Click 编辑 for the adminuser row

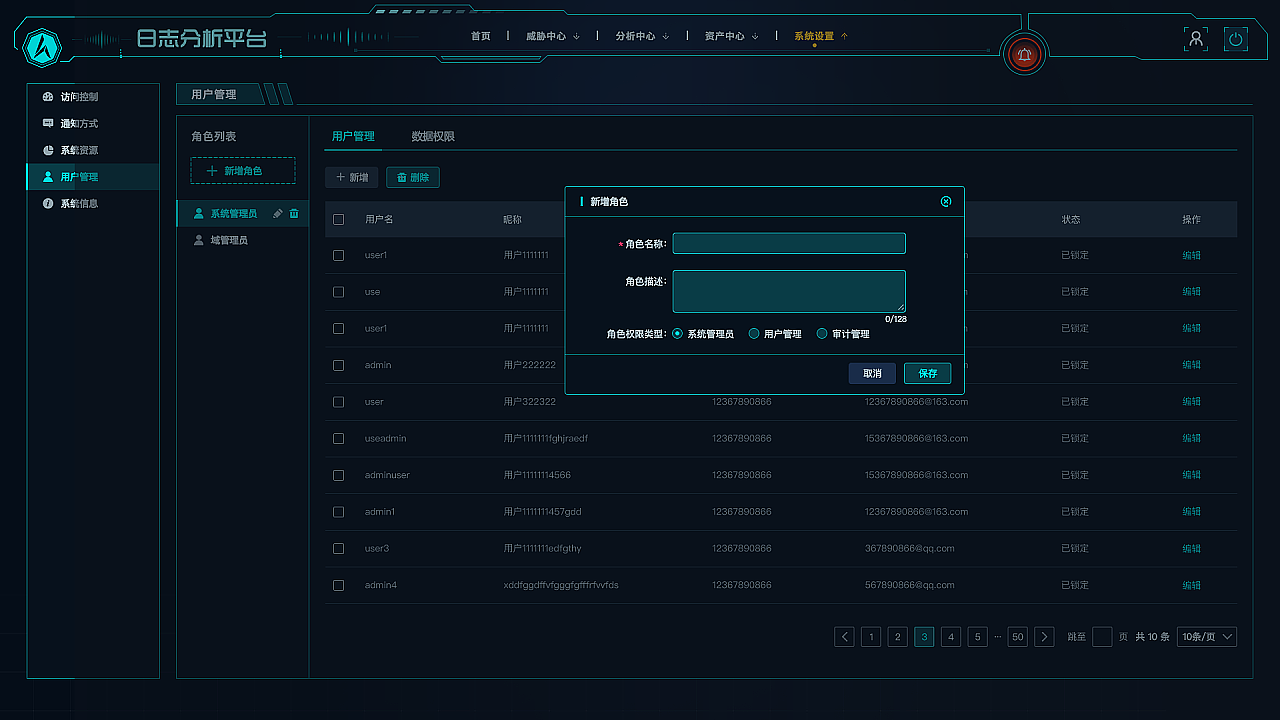[x=1191, y=475]
